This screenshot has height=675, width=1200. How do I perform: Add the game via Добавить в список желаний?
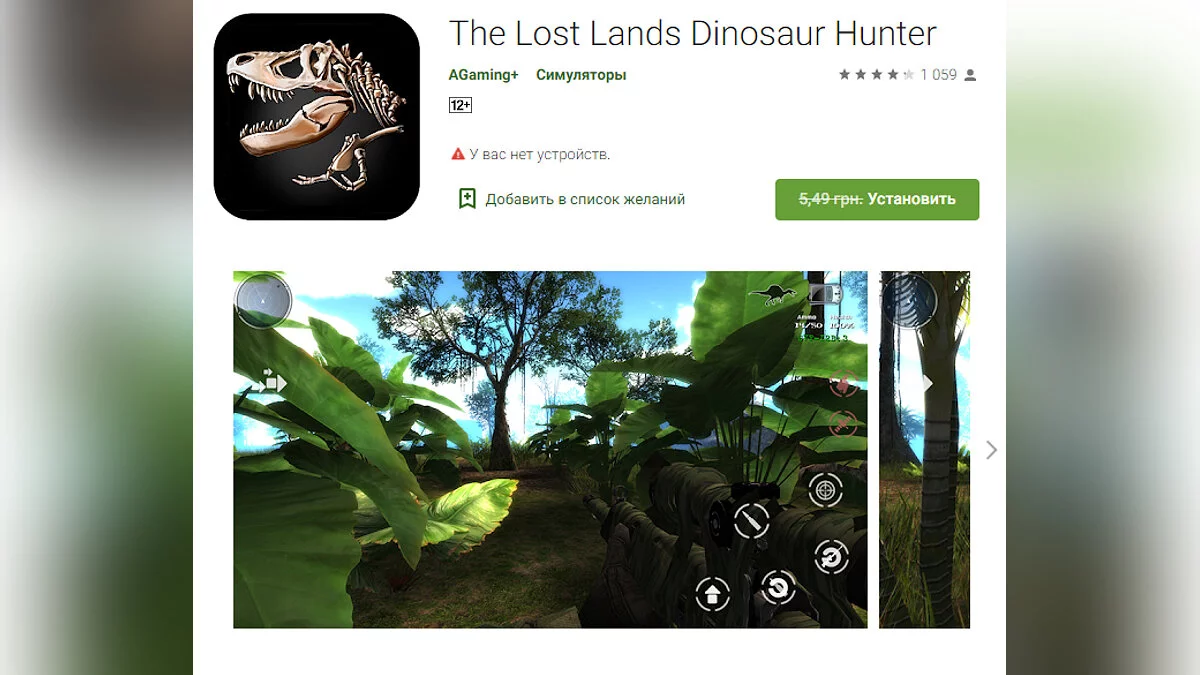(x=585, y=199)
